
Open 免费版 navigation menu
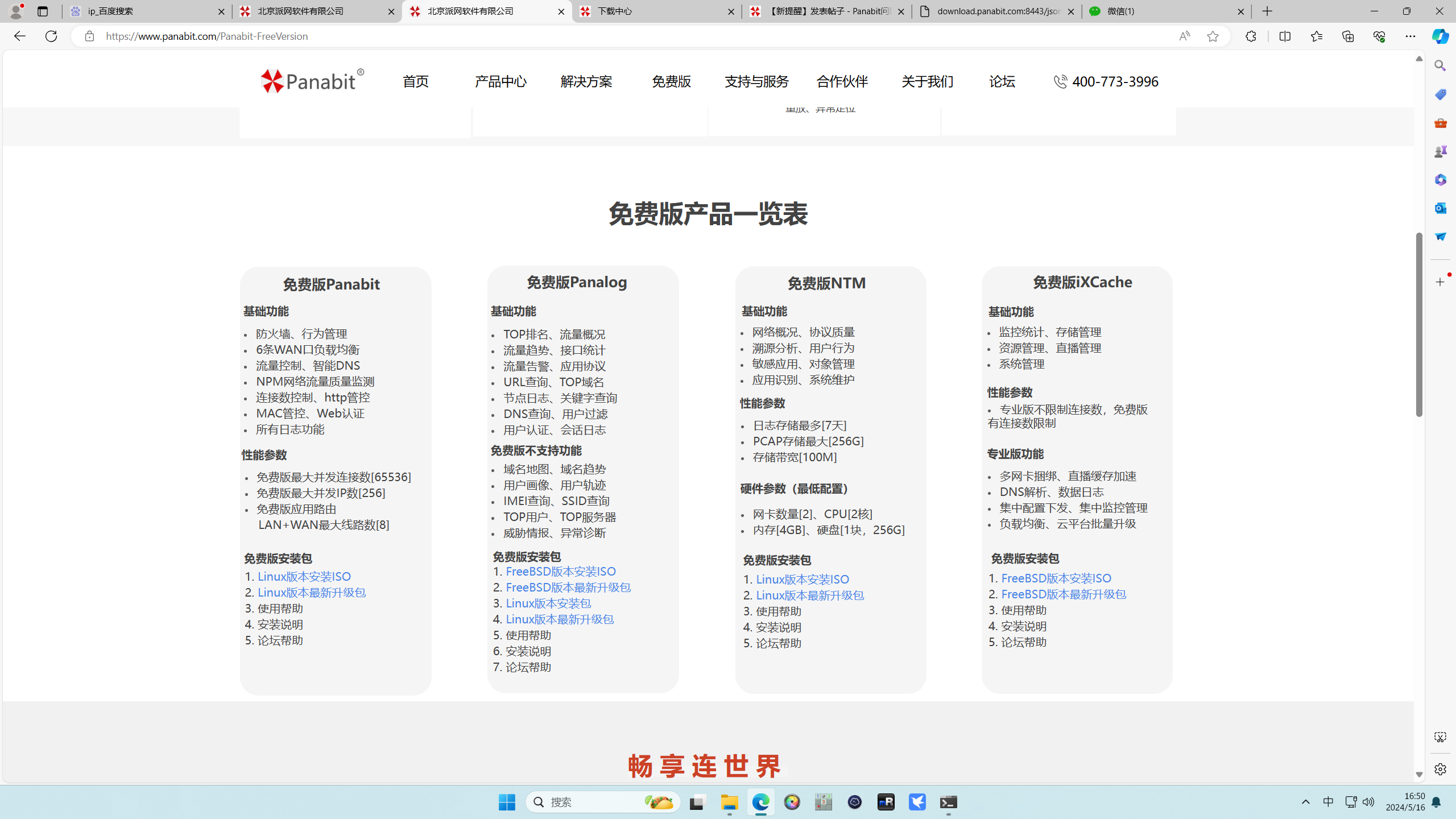click(x=671, y=81)
